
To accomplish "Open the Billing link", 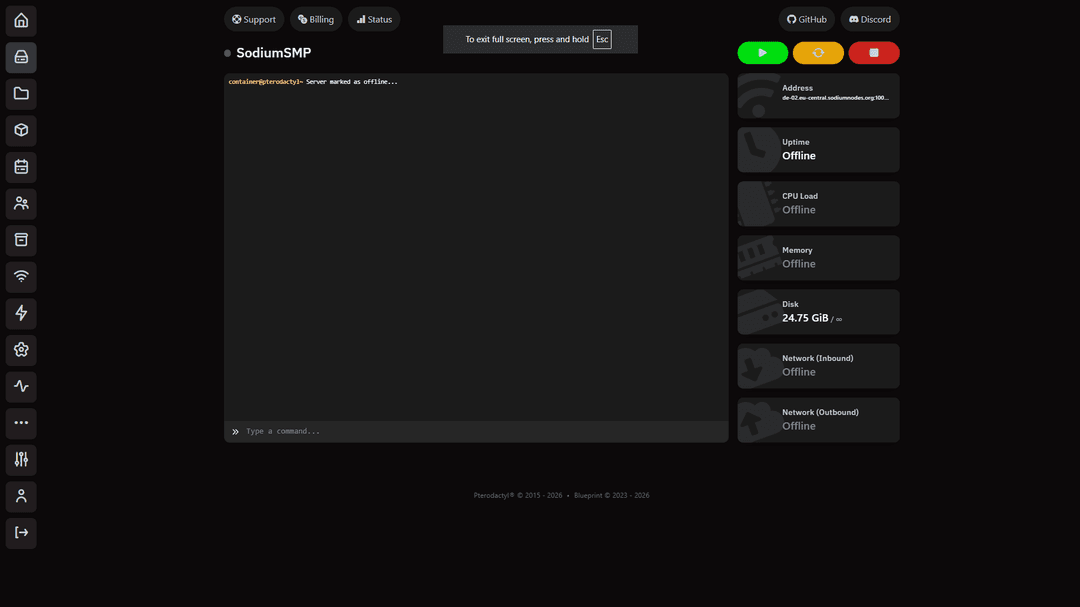I will point(316,19).
